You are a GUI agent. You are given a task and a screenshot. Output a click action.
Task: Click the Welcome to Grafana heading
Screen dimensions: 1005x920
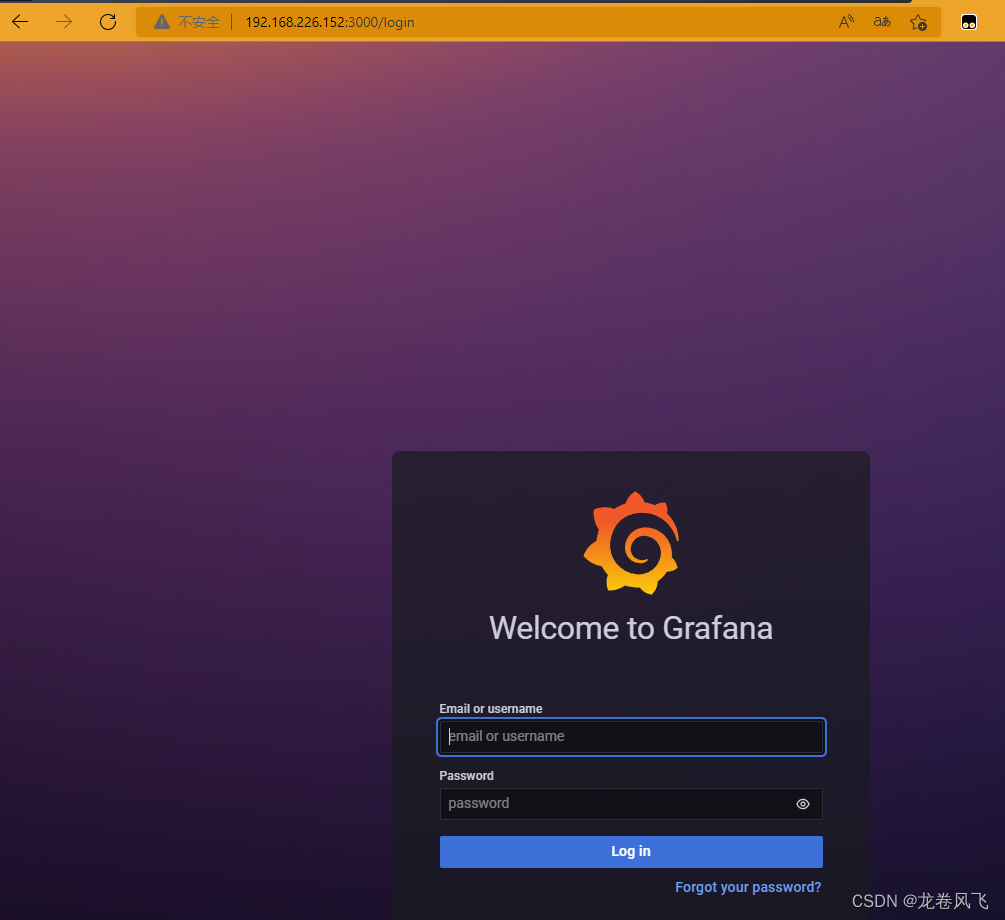(631, 628)
